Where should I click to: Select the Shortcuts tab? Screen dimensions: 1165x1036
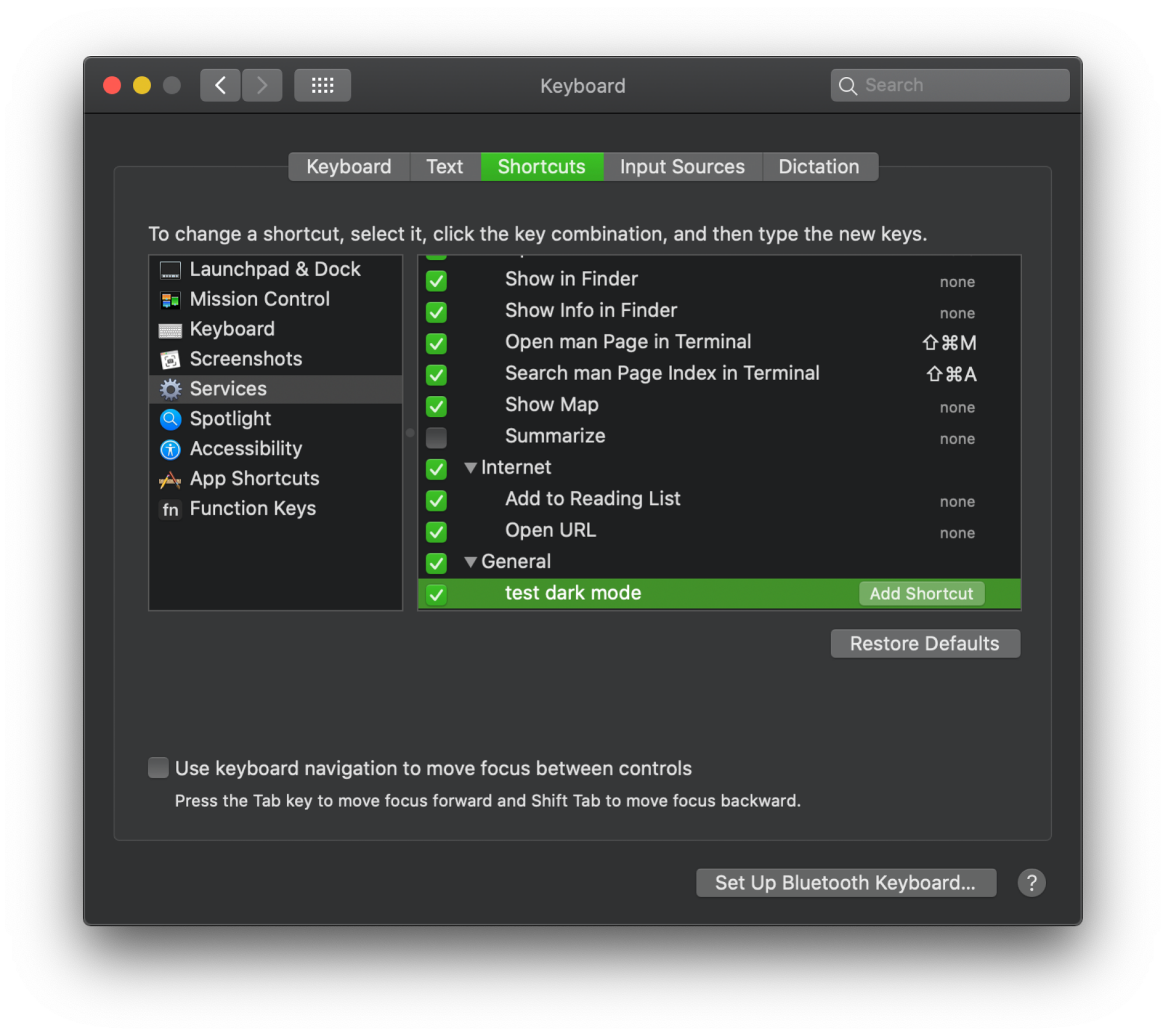[x=541, y=167]
